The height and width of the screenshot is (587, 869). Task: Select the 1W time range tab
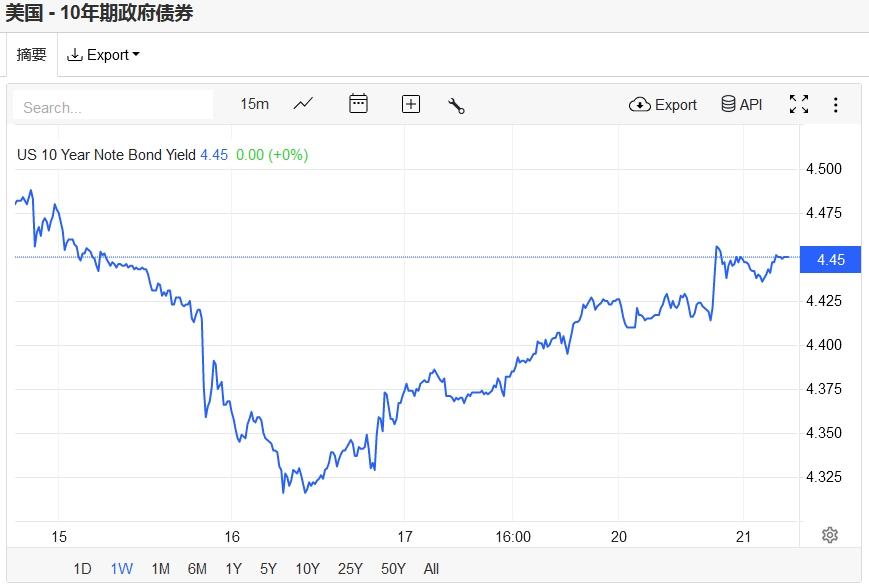click(x=121, y=569)
